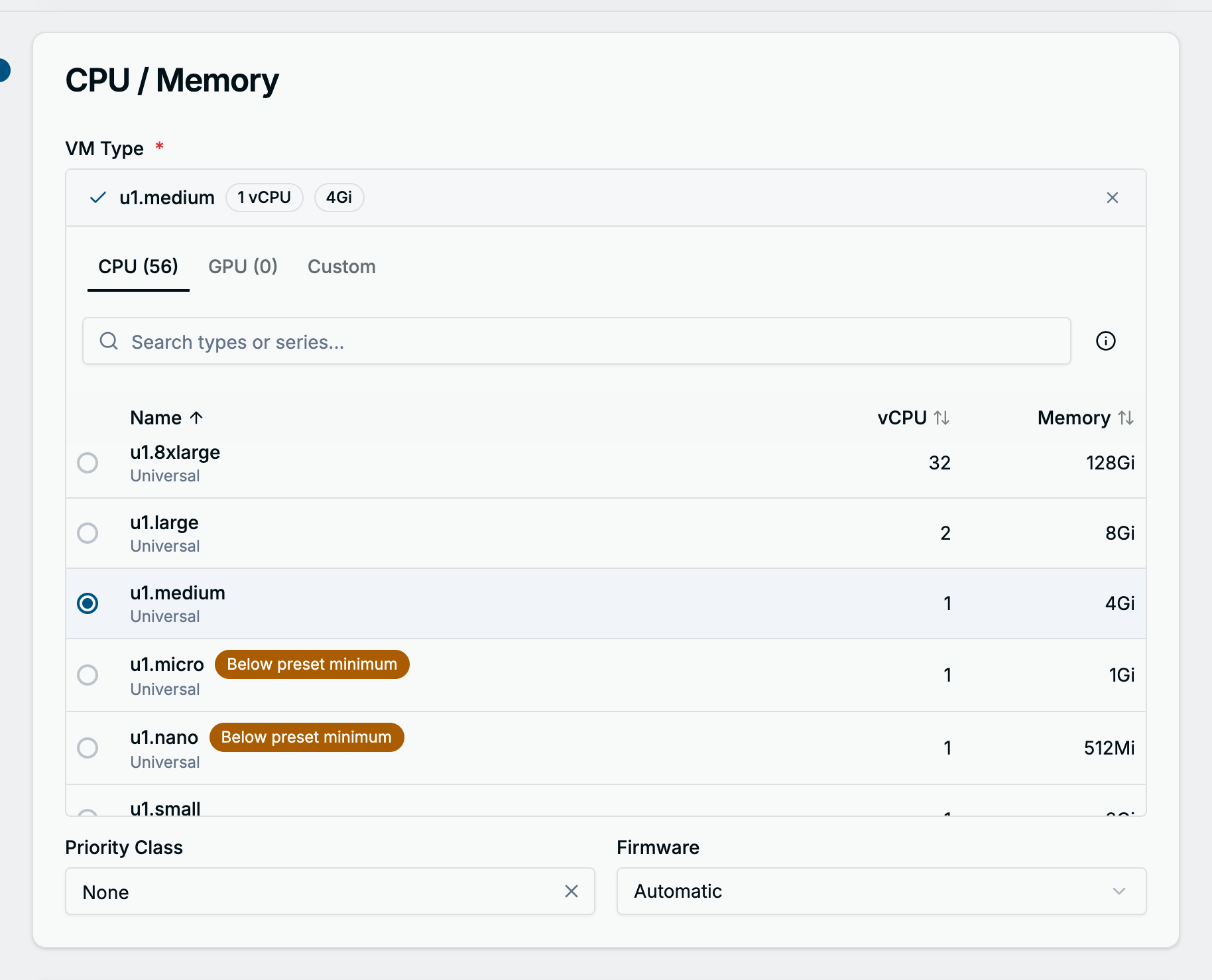Click the CPU / Memory heading

tap(172, 80)
